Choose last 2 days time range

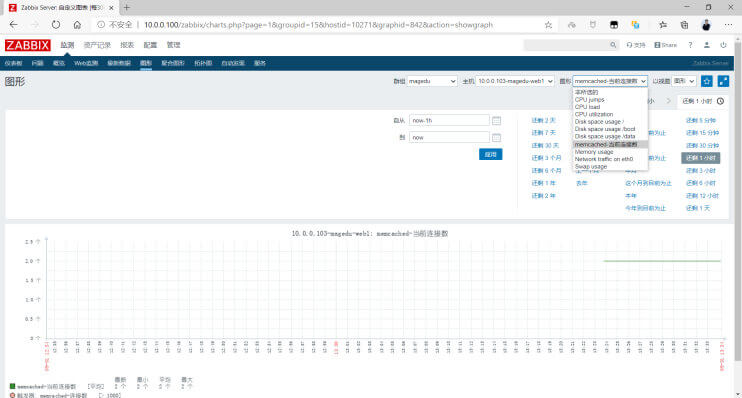543,121
